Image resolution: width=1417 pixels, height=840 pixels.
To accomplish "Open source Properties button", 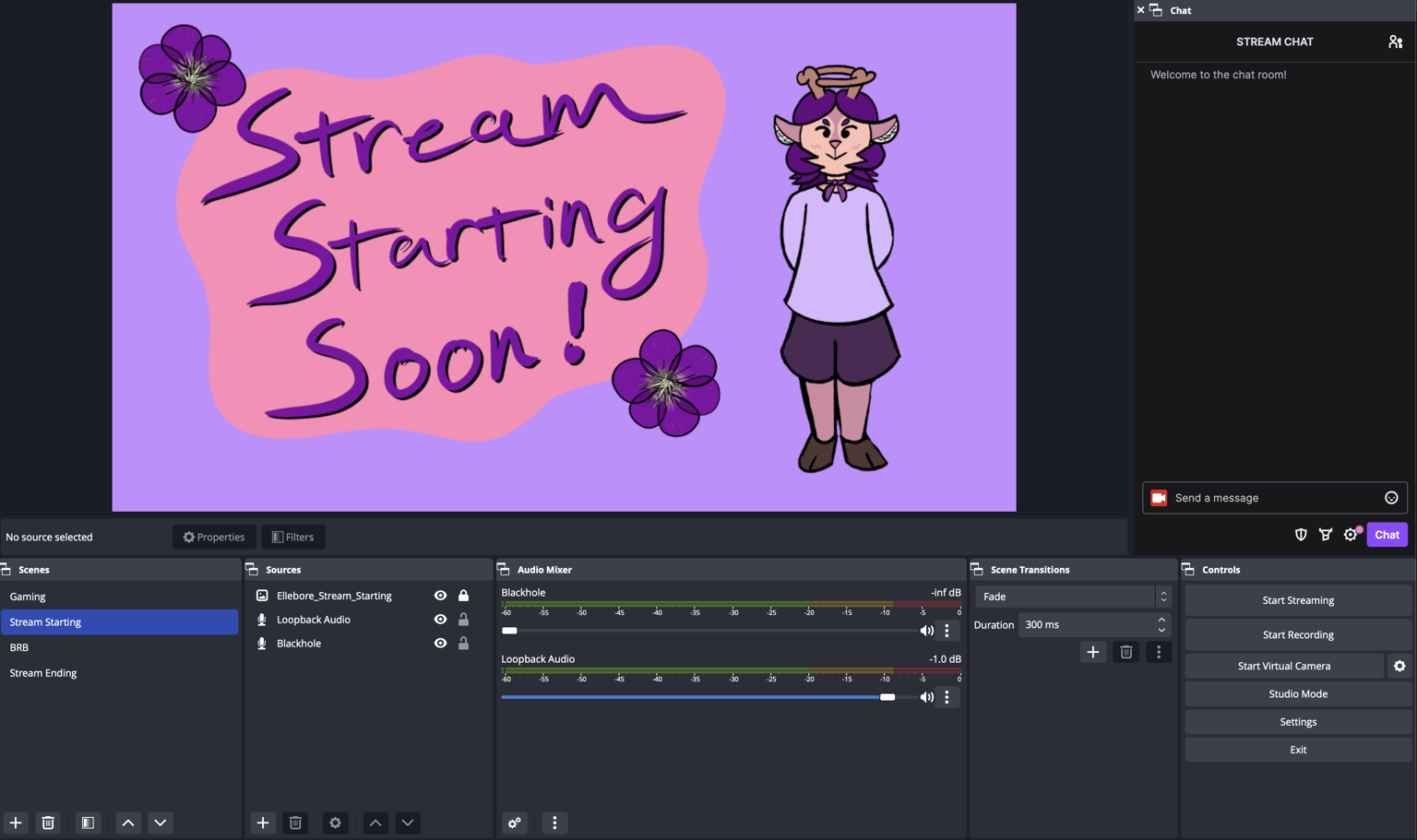I will [x=214, y=537].
